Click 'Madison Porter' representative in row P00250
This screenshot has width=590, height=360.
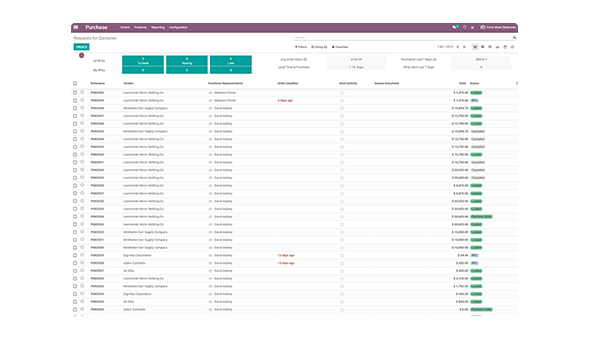(x=225, y=93)
